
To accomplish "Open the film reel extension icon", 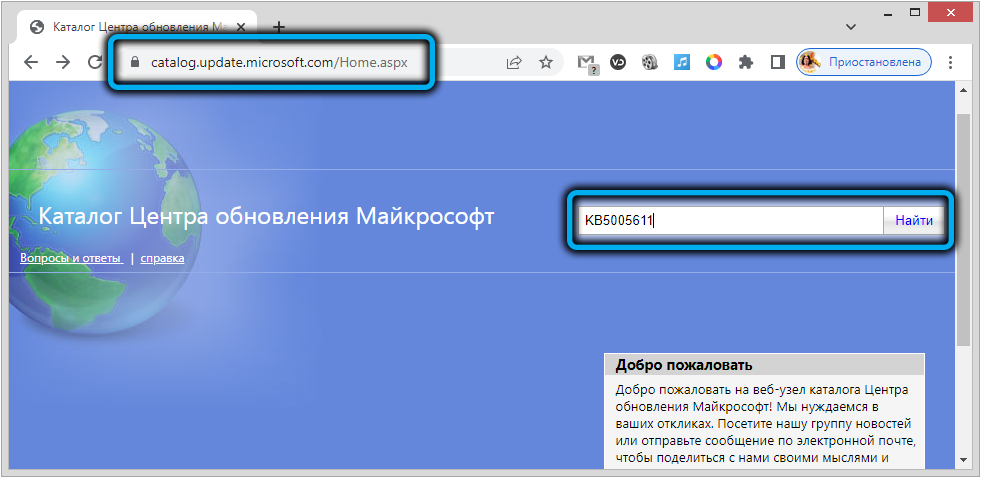I will pyautogui.click(x=650, y=62).
